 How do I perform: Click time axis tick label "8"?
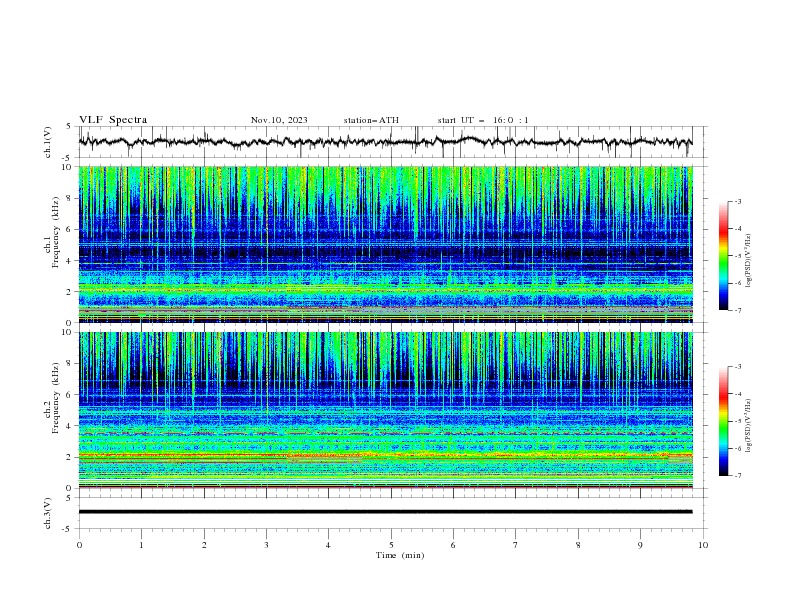click(x=578, y=545)
